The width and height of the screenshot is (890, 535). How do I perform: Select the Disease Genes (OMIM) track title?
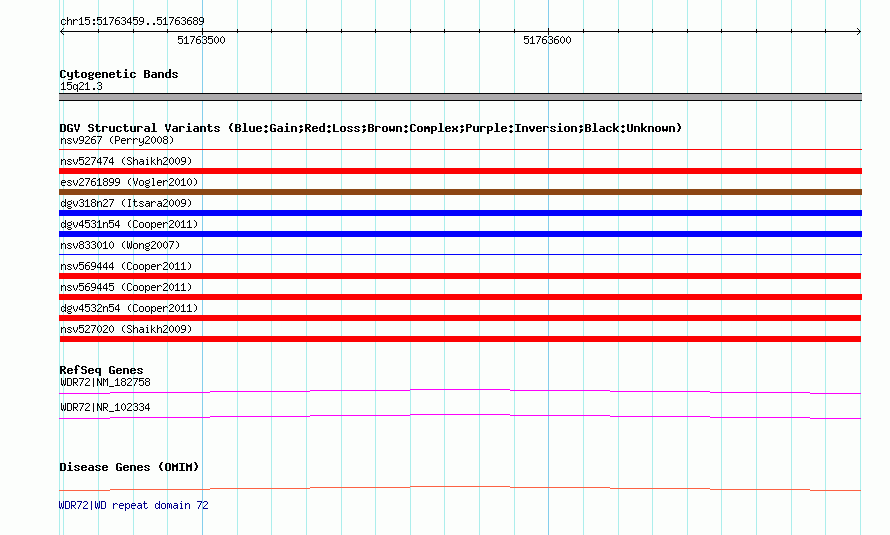click(129, 467)
